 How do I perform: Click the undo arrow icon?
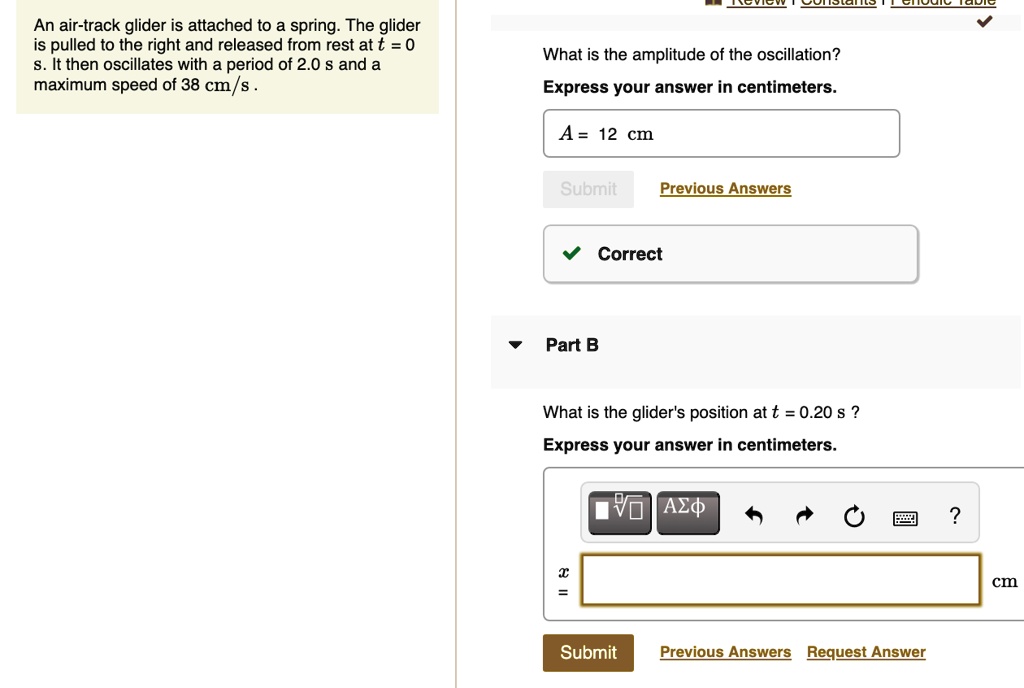[754, 516]
